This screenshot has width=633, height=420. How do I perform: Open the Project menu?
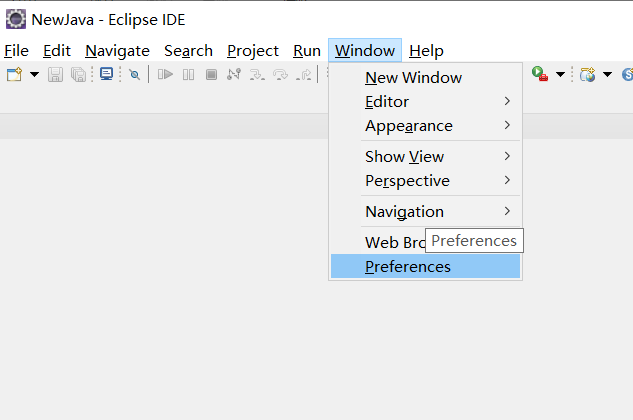(x=253, y=51)
